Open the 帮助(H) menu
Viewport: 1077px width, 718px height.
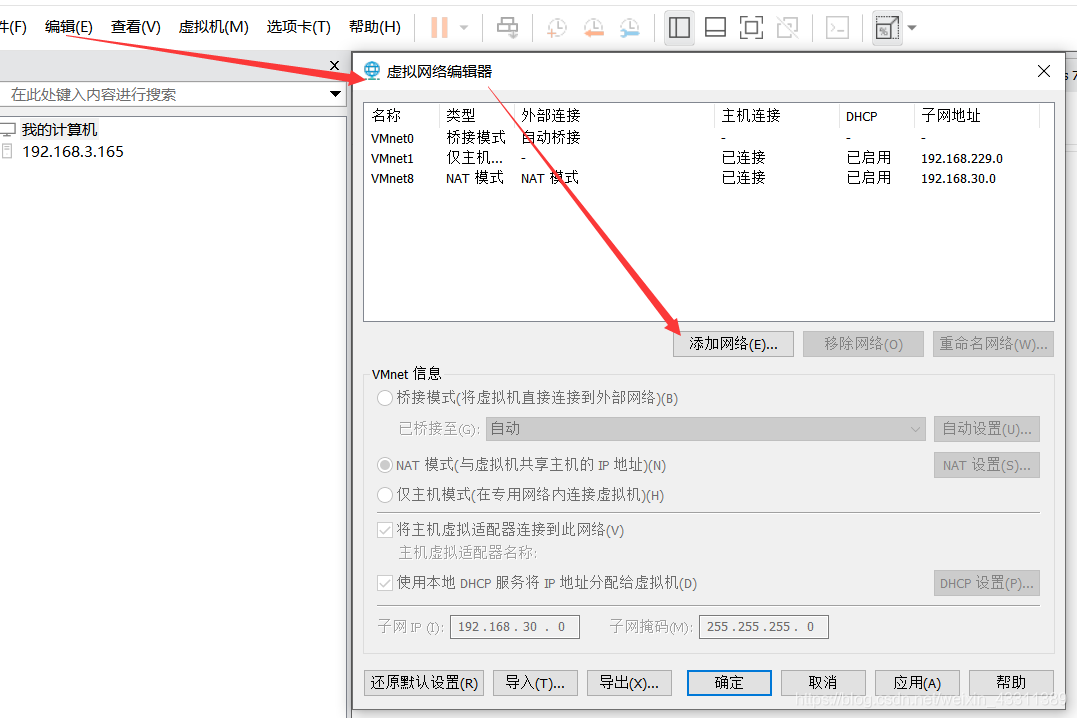point(375,27)
